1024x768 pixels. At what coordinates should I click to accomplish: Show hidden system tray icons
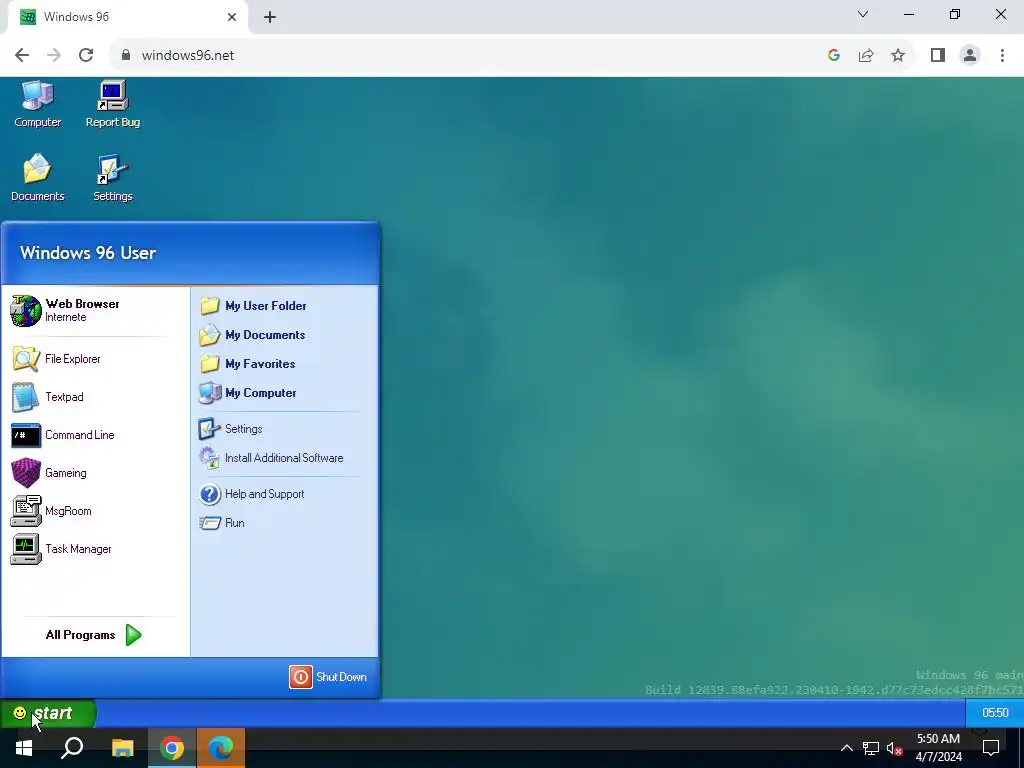(846, 748)
